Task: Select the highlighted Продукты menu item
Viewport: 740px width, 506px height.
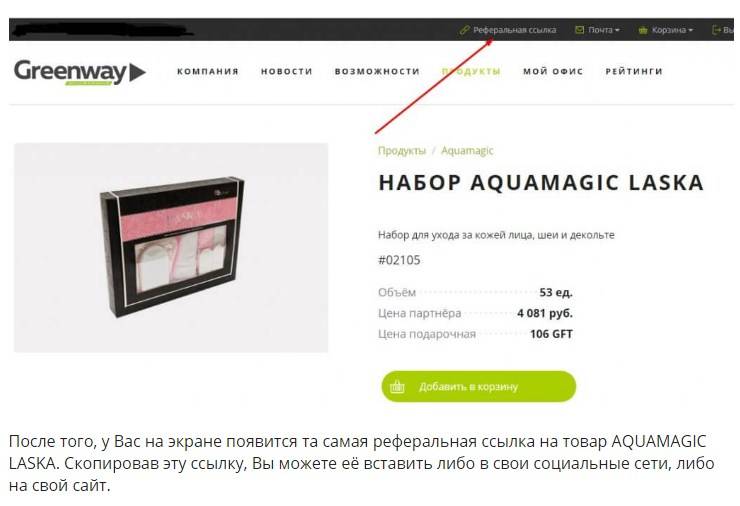Action: (x=471, y=71)
